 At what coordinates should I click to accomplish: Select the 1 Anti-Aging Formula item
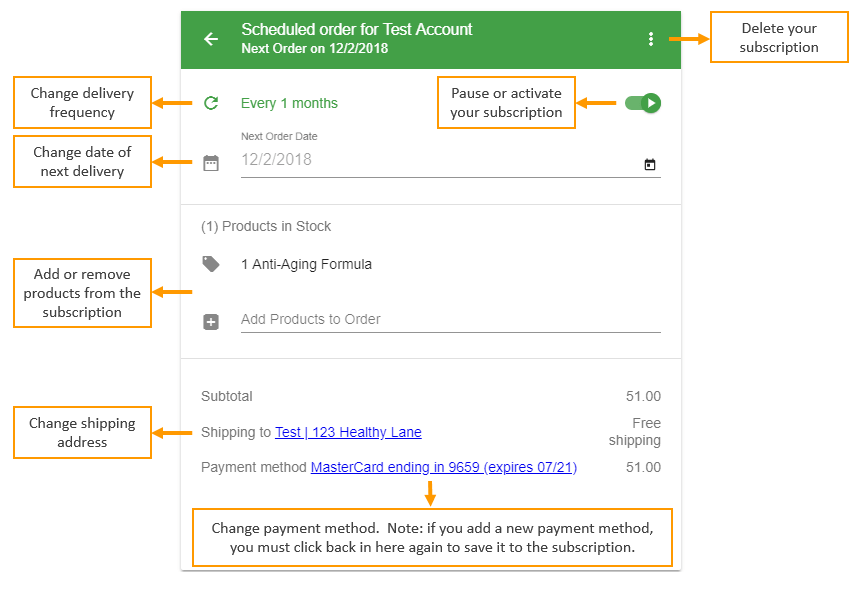pyautogui.click(x=306, y=265)
